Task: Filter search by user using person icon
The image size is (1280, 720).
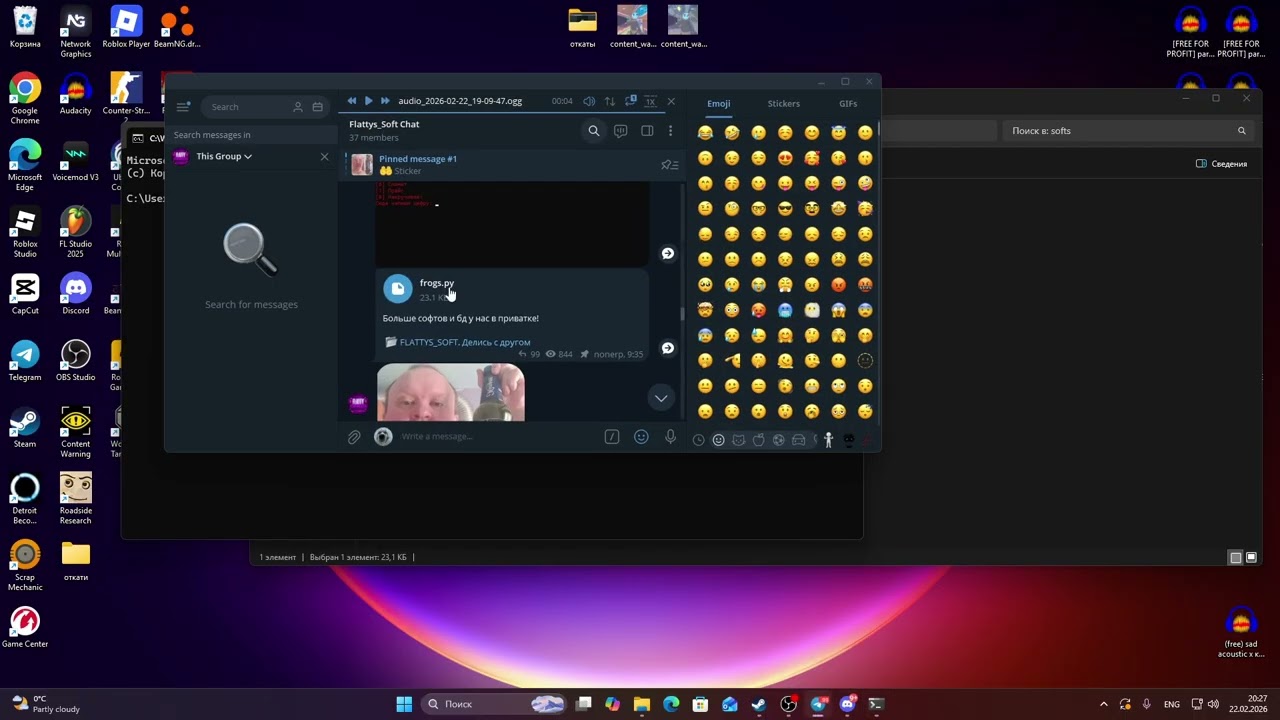Action: point(298,107)
